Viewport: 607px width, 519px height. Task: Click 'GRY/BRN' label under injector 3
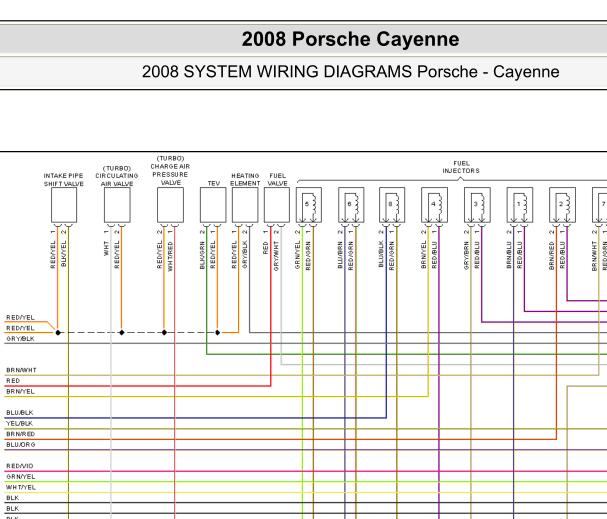pos(466,255)
